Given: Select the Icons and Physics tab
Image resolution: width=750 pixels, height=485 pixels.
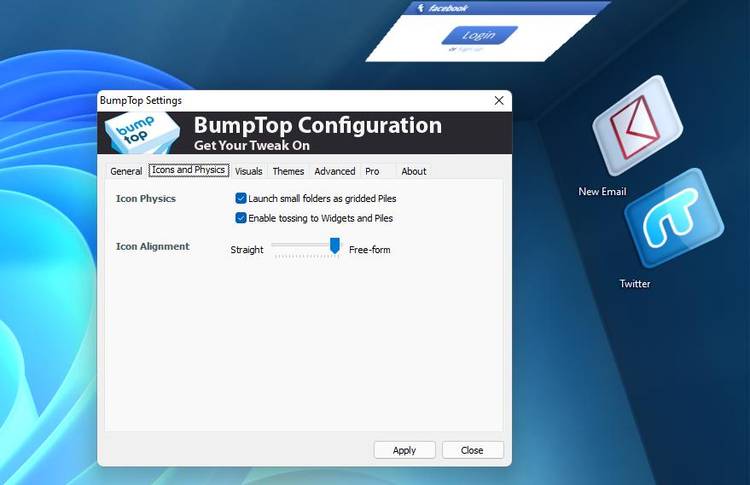Looking at the screenshot, I should pyautogui.click(x=189, y=170).
